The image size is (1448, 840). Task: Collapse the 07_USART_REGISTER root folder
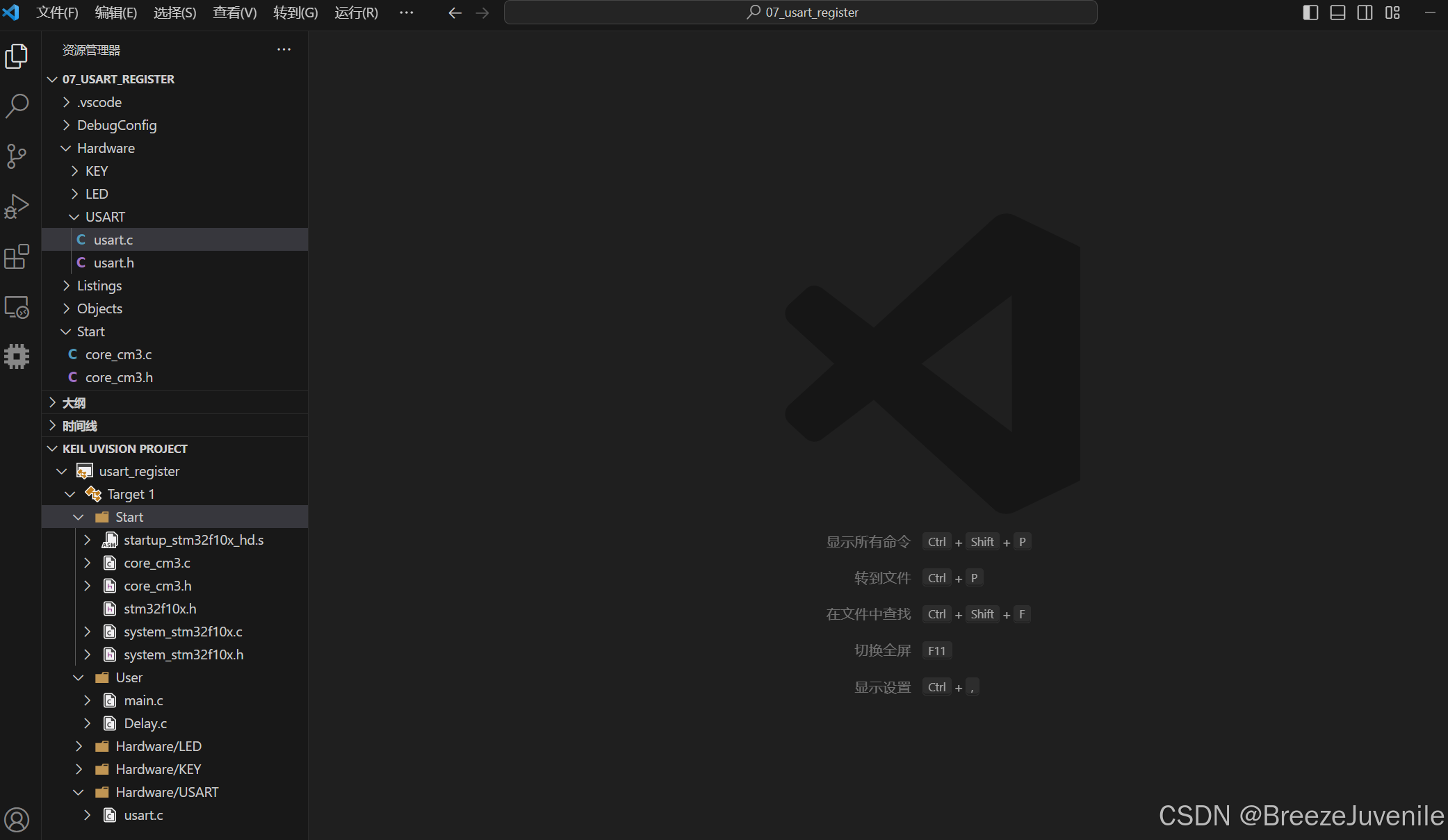52,79
